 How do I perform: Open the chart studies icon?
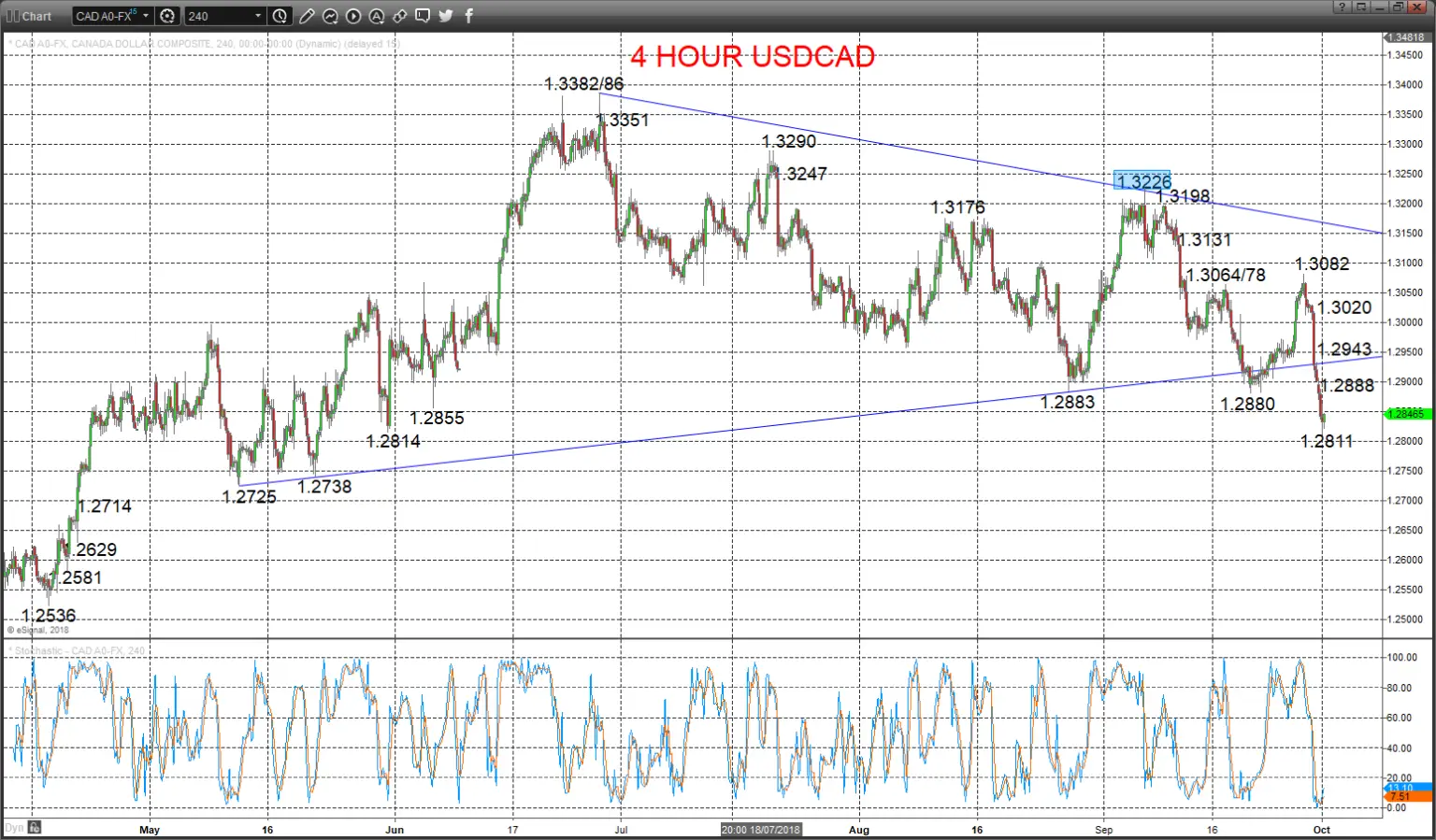pyautogui.click(x=330, y=16)
